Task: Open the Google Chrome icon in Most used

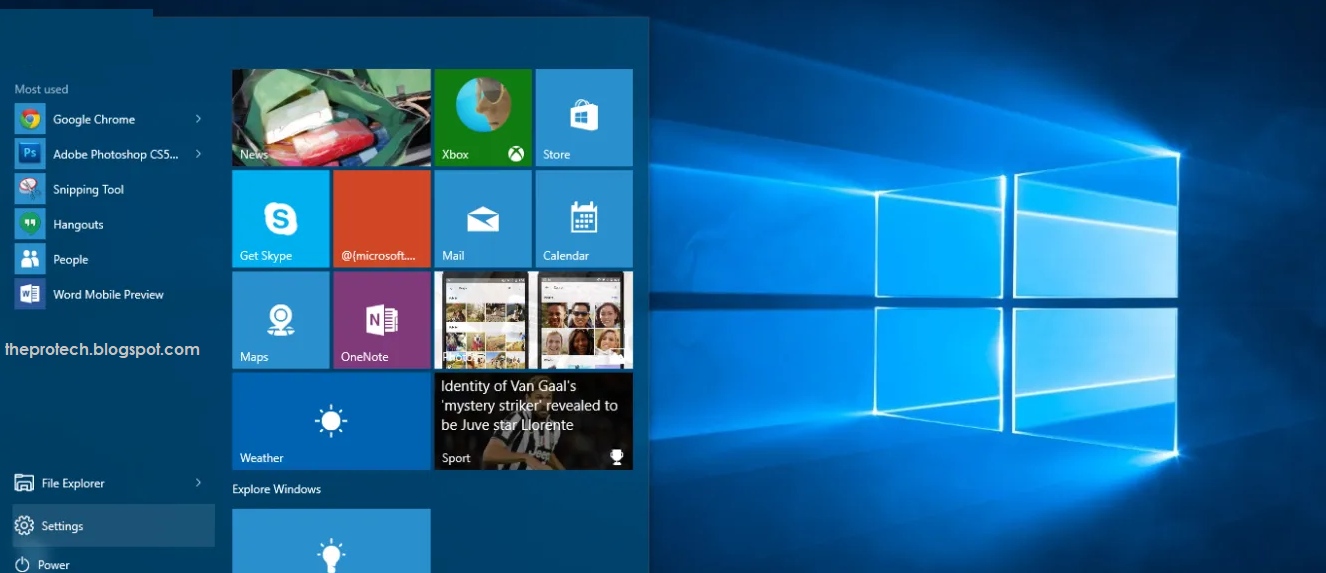Action: pos(30,119)
